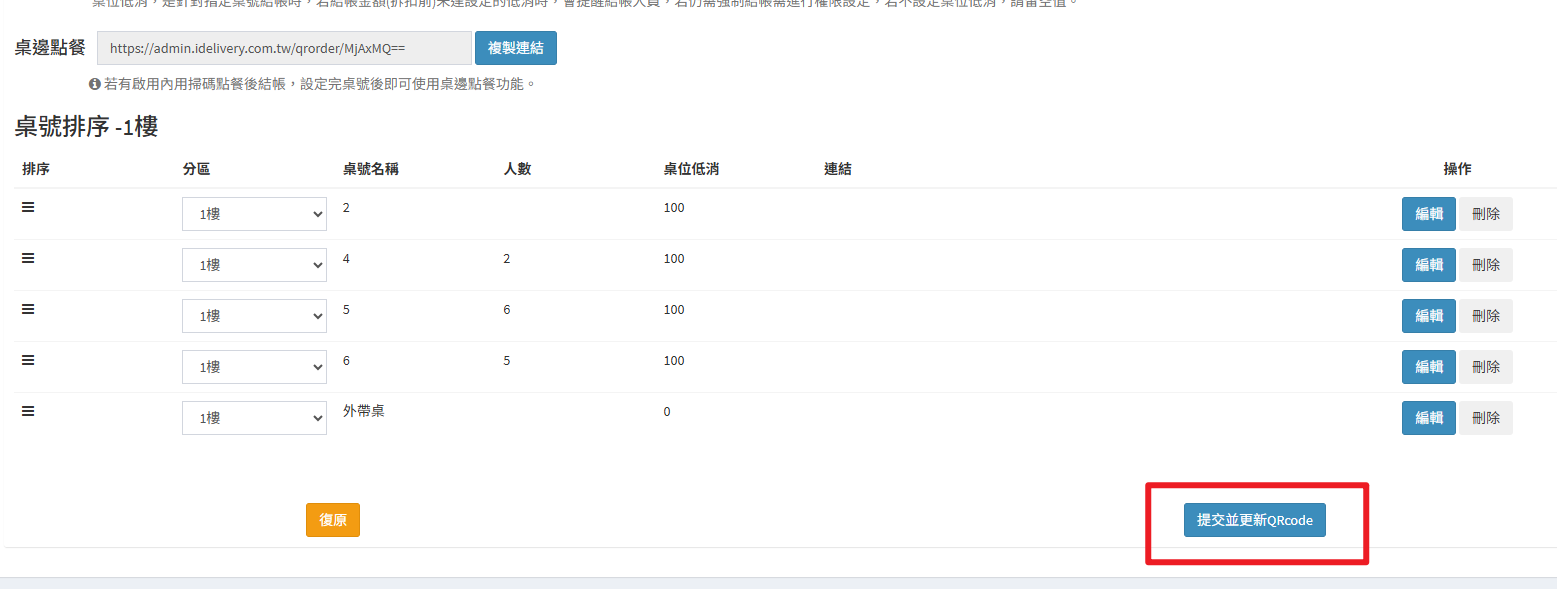Viewport: 1557px width, 589px height.
Task: Click the drag handle icon for table 5
Action: coord(28,309)
